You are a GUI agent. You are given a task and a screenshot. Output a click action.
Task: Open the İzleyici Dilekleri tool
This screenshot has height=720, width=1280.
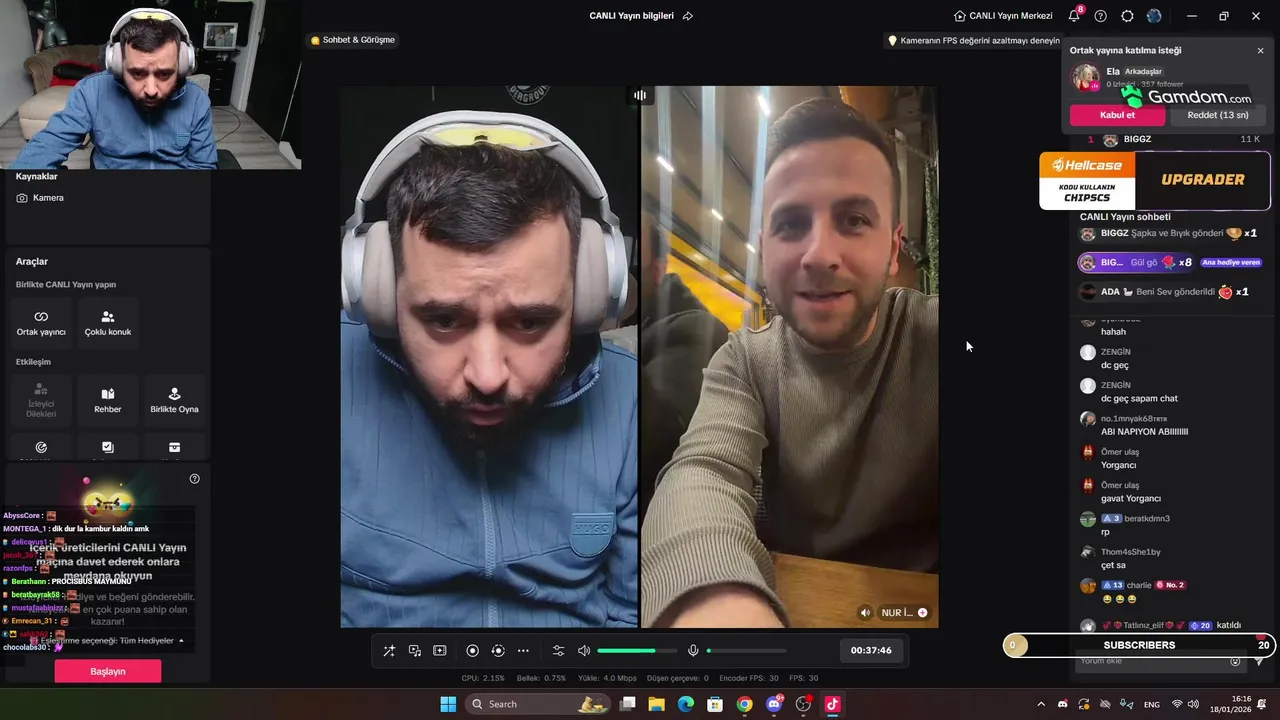point(41,400)
